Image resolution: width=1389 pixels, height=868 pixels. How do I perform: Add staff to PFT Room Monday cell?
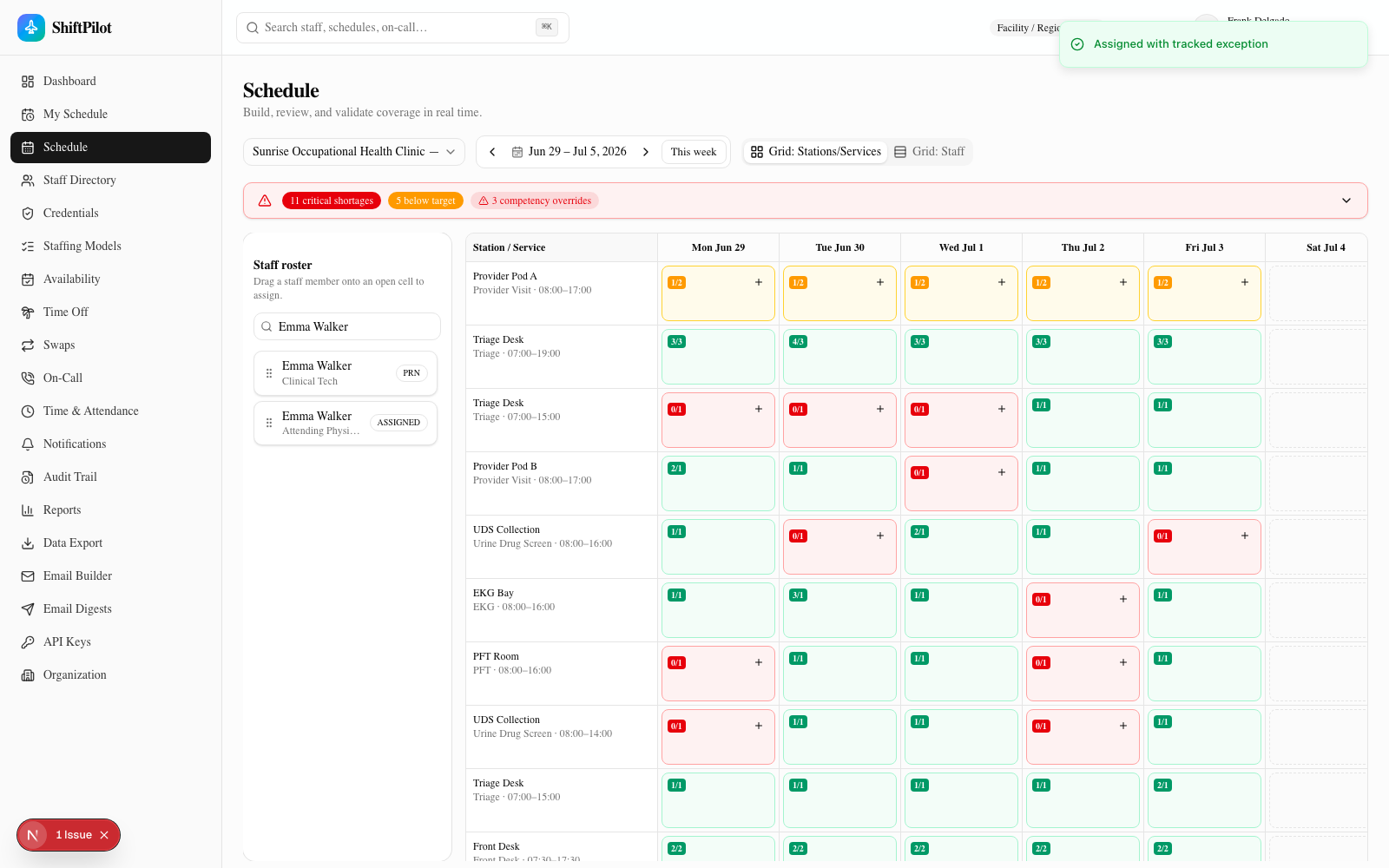(759, 662)
